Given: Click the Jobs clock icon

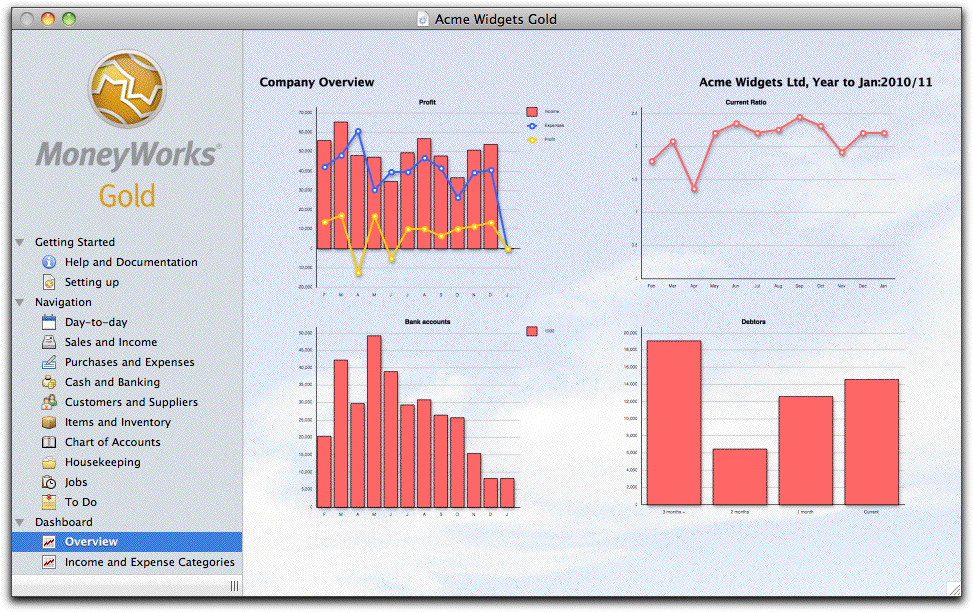Looking at the screenshot, I should [x=49, y=482].
